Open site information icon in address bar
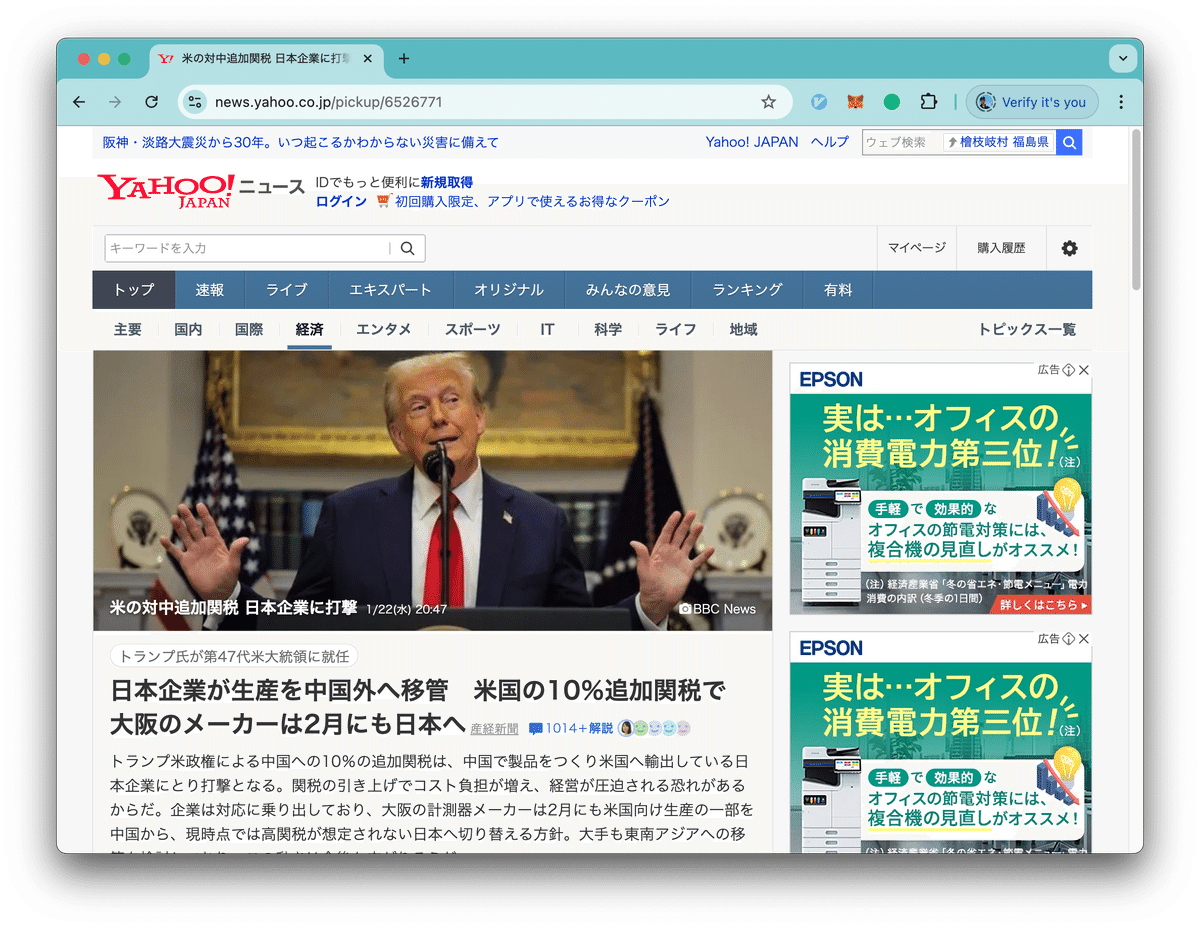 coord(195,102)
